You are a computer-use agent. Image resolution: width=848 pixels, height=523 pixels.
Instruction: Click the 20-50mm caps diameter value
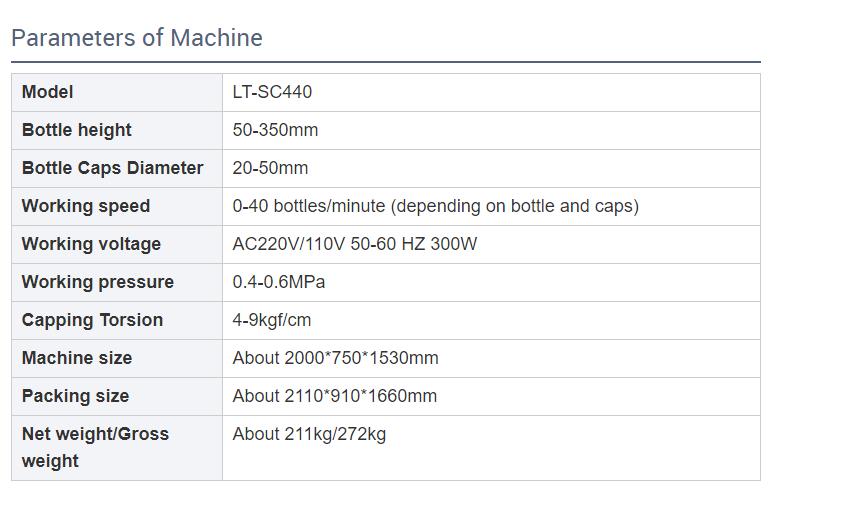click(x=270, y=168)
